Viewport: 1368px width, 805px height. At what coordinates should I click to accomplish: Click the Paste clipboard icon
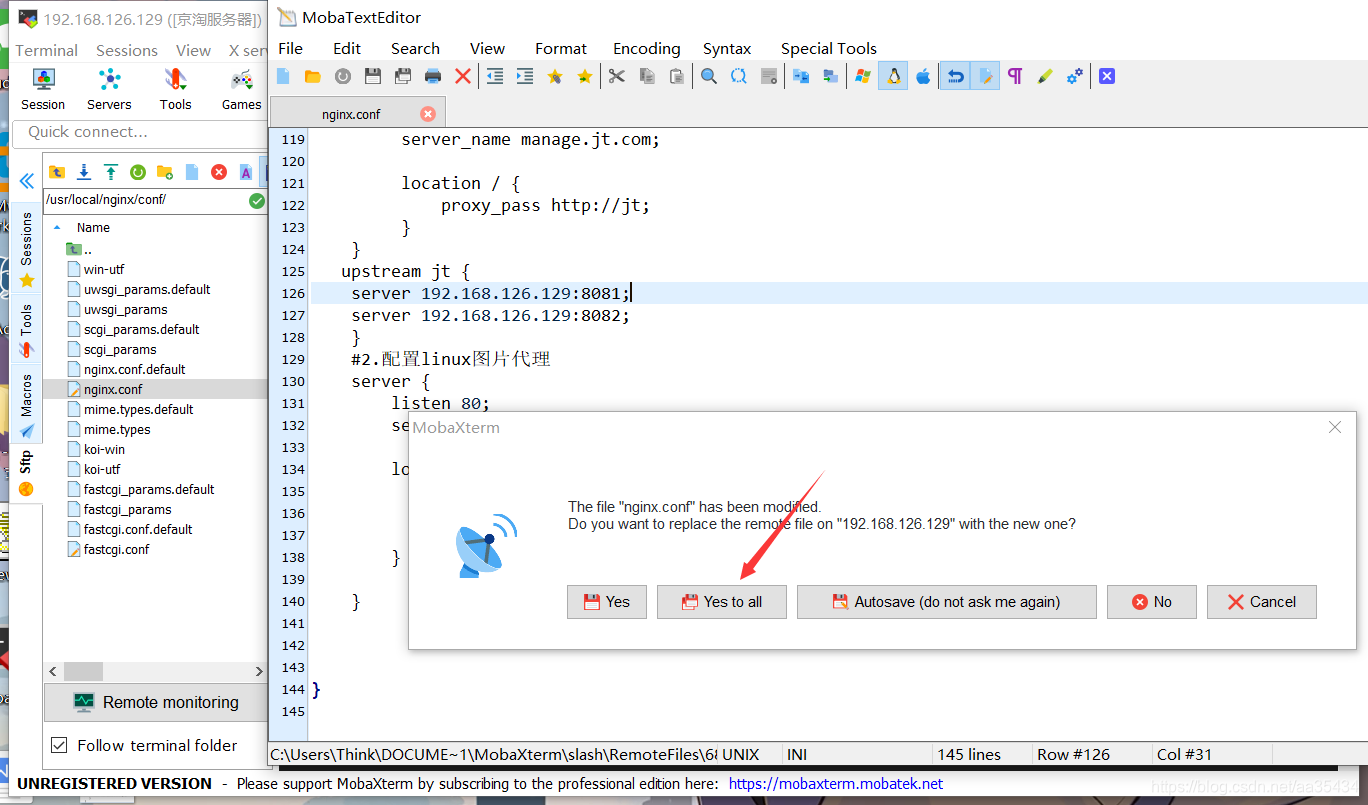tap(677, 76)
